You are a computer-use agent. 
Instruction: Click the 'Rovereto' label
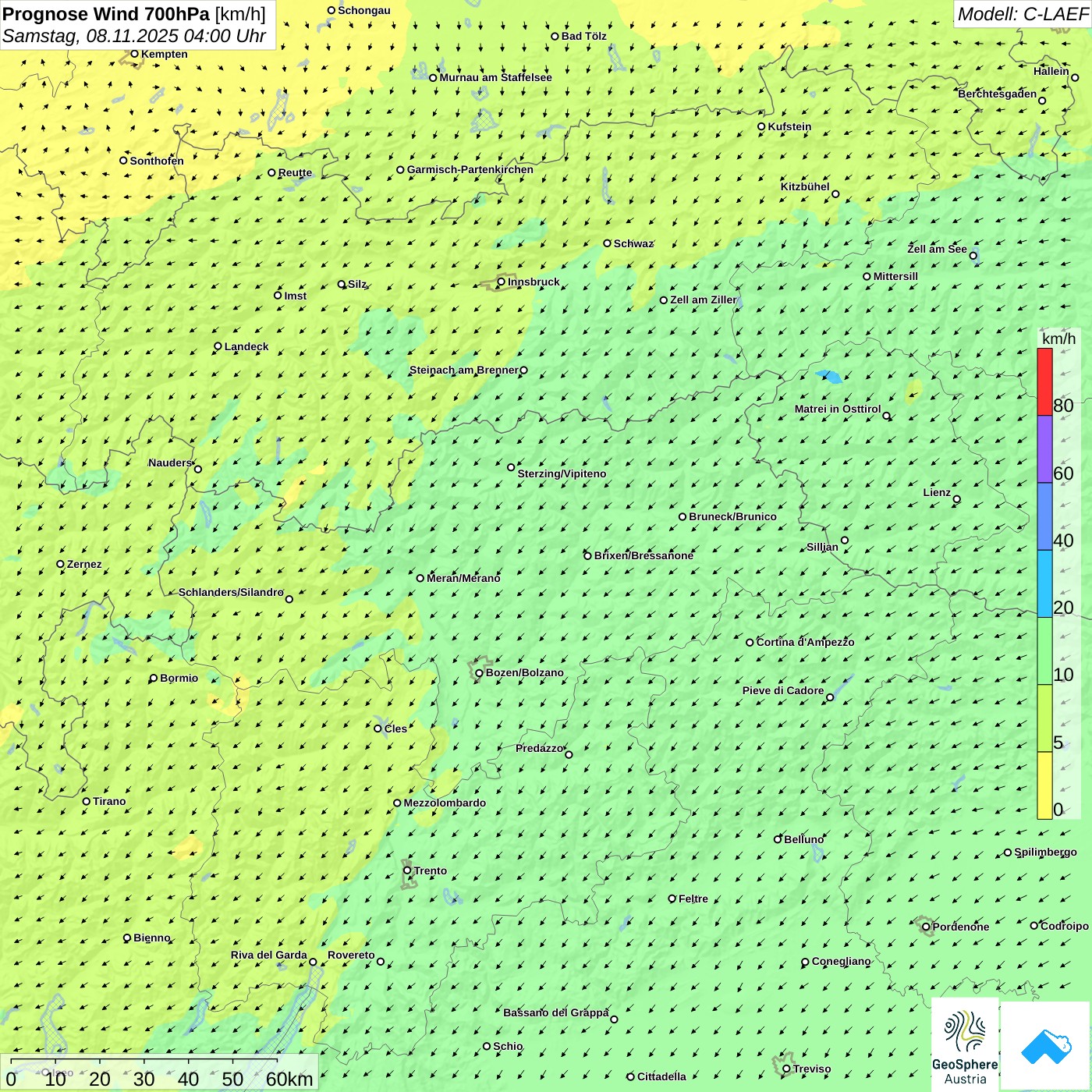(351, 955)
